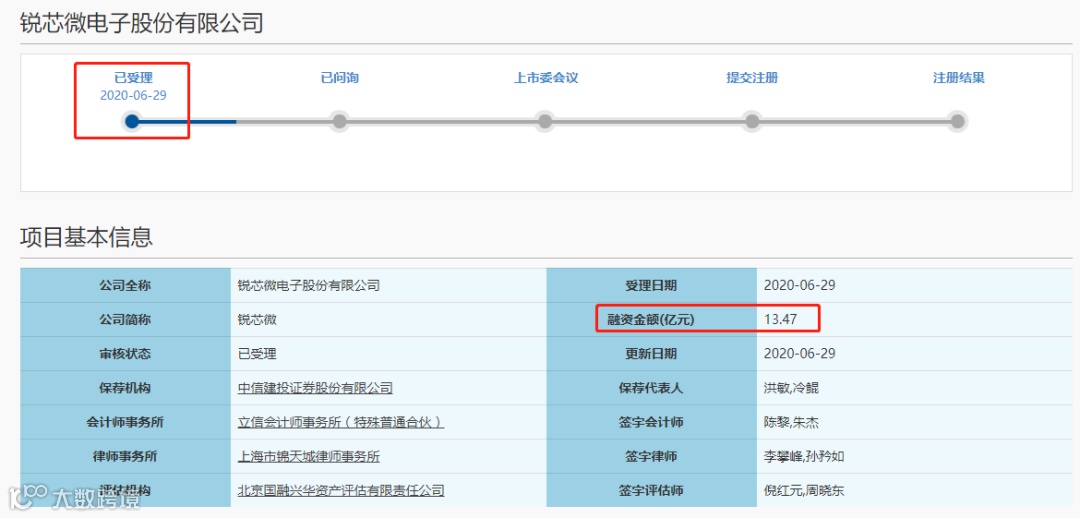This screenshot has height=518, width=1080.
Task: Click the 上市委会议 stage label
Action: (x=546, y=78)
